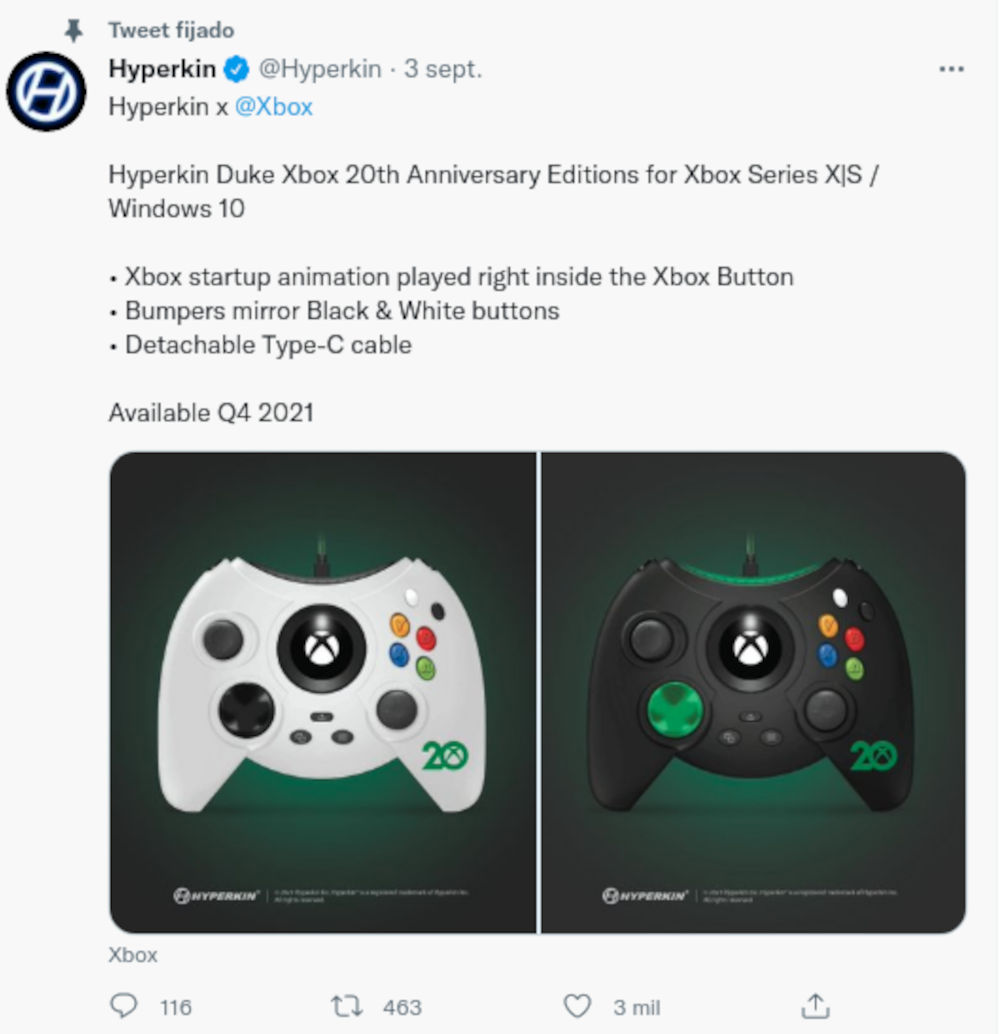Like the tweet with the heart icon
Screen dimensions: 1000x1034
579,1005
